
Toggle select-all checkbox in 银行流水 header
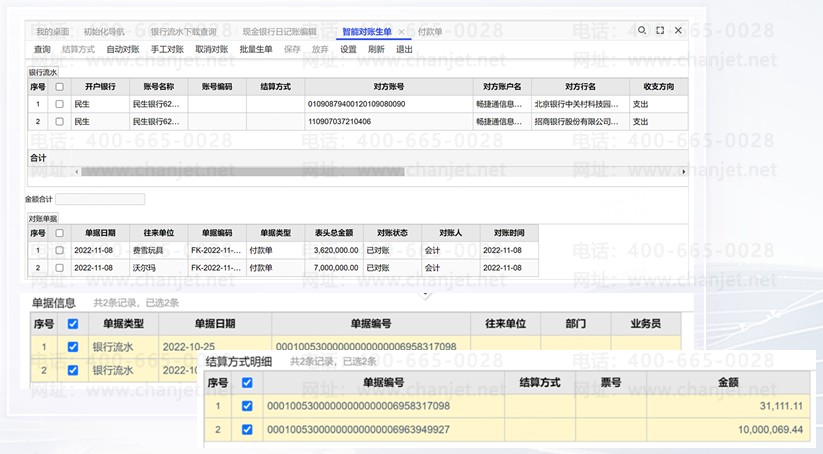(59, 87)
